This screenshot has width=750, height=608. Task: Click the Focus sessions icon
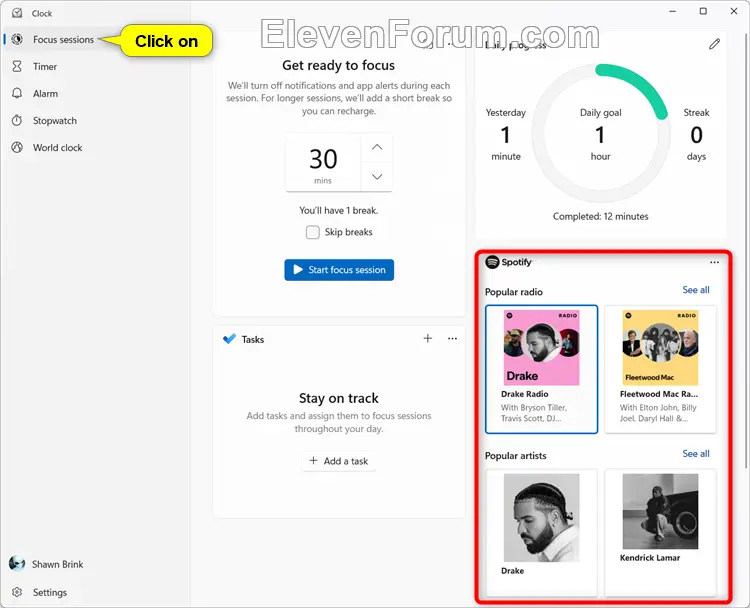[17, 39]
